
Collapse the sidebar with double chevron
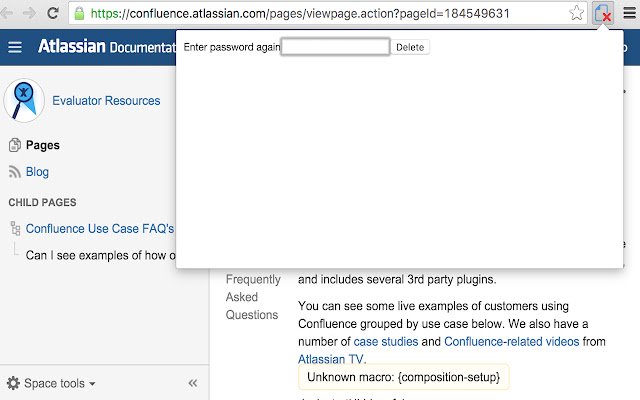[x=193, y=383]
